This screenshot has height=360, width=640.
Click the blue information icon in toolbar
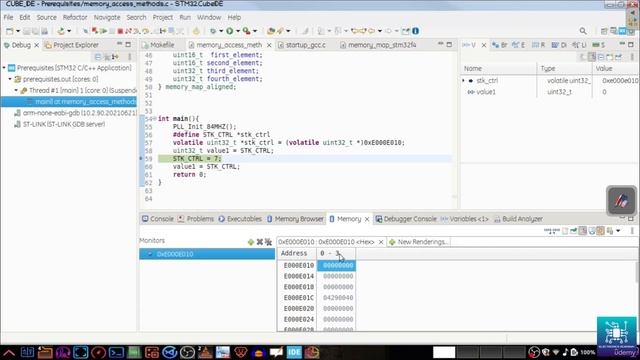(x=415, y=31)
